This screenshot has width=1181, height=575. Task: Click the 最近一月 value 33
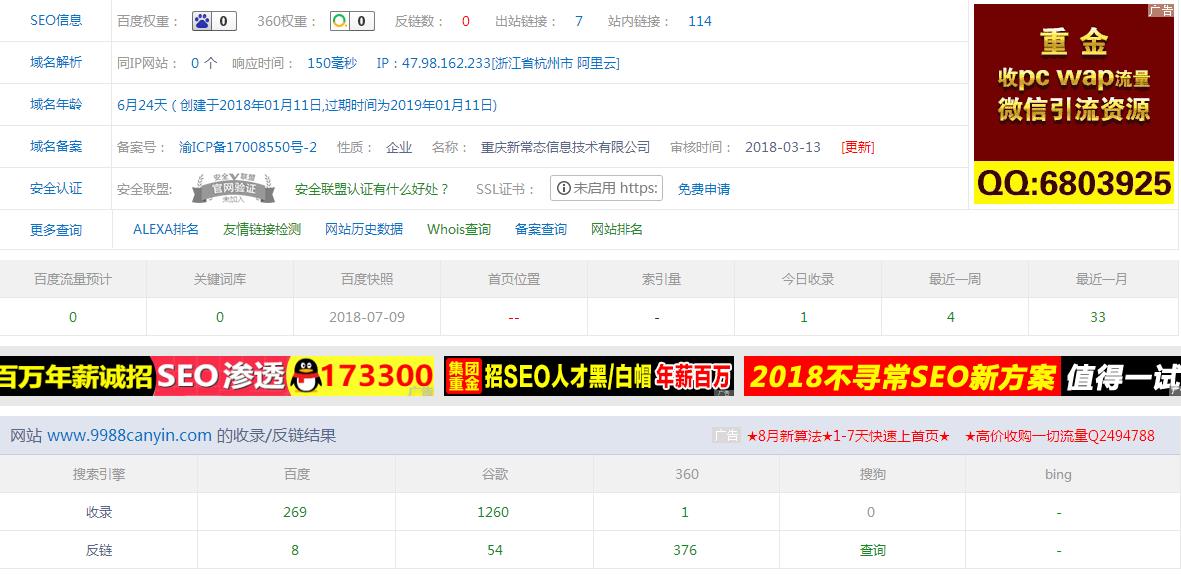tap(1098, 317)
